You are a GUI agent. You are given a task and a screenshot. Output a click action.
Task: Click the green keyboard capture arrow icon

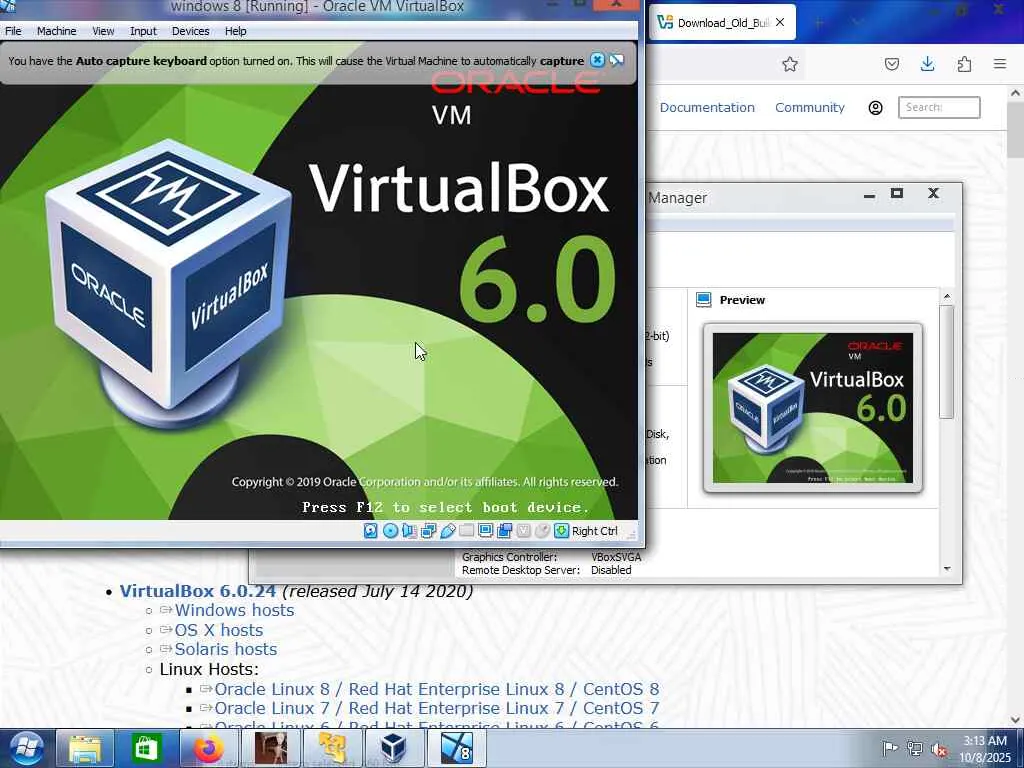pos(561,531)
